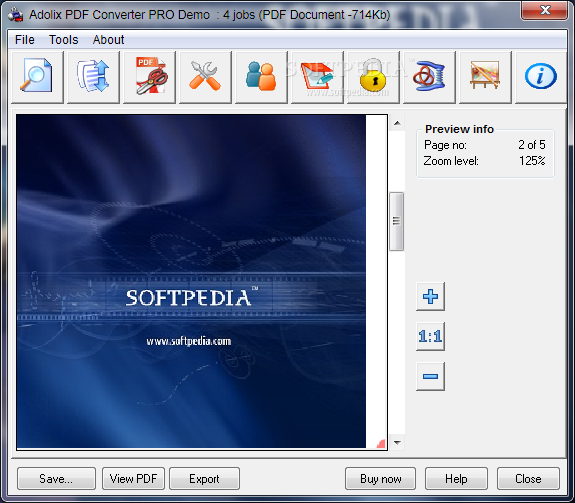
Task: Select the PDF scissors split tool
Action: pos(149,77)
